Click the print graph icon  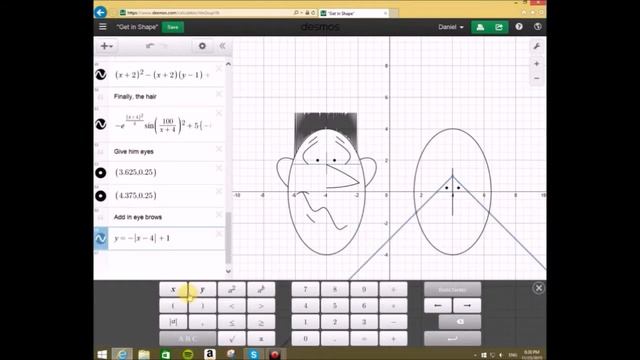click(x=480, y=27)
